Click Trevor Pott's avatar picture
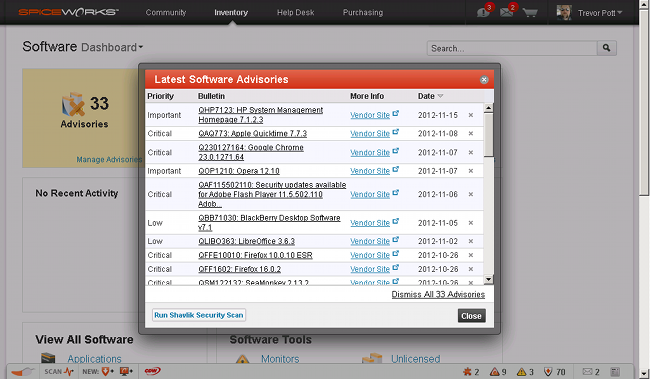The width and height of the screenshot is (650, 379). pos(564,12)
